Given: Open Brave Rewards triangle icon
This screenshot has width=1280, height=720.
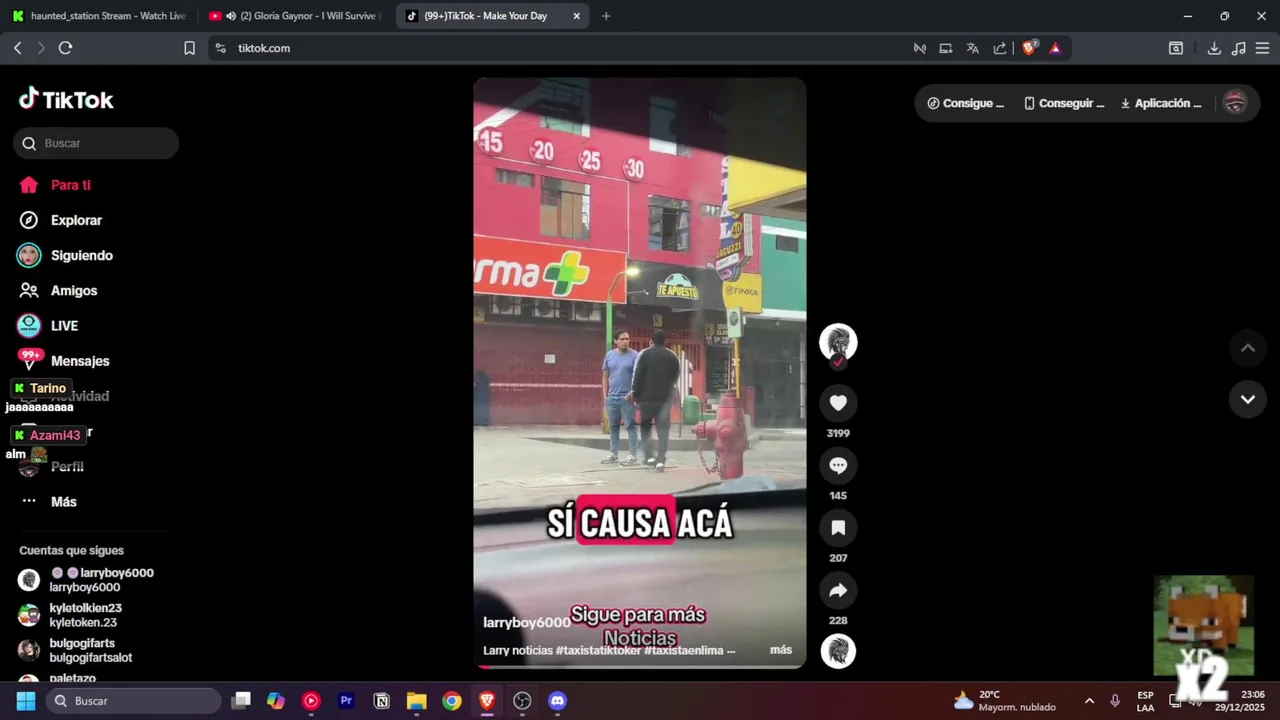Looking at the screenshot, I should (1055, 48).
